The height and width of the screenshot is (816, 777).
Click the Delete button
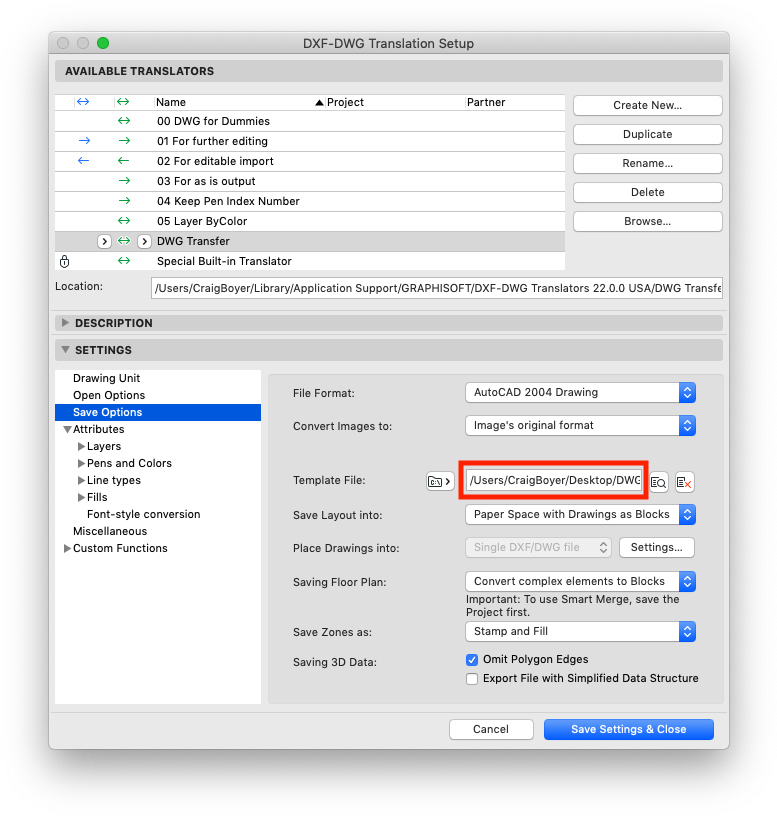[x=647, y=192]
